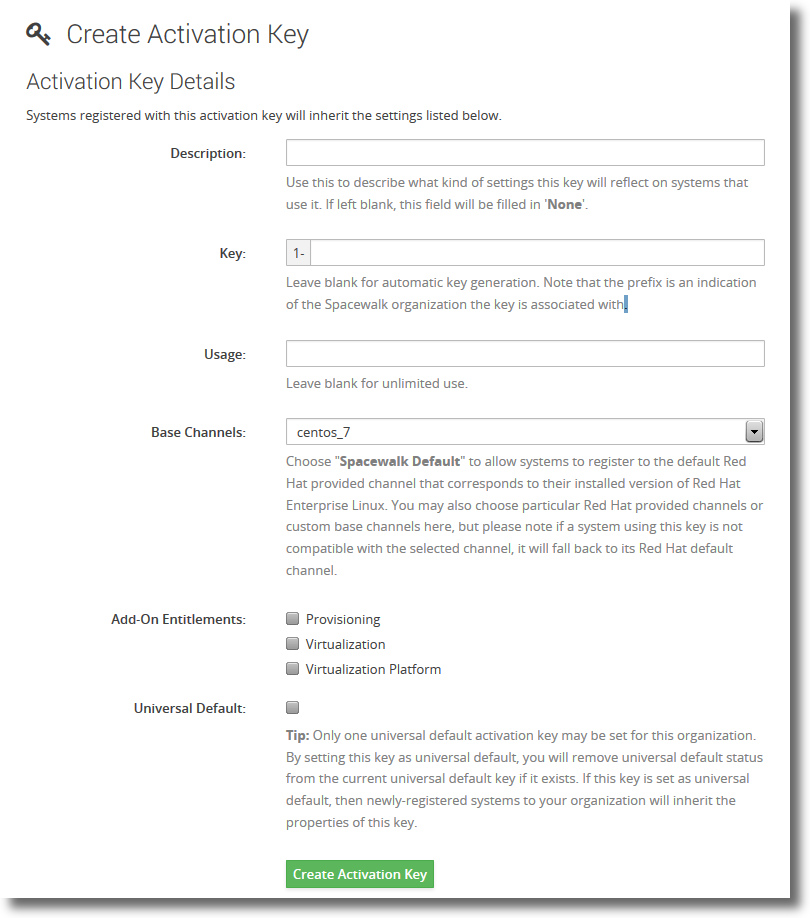Select the Usage limit input box
The height and width of the screenshot is (918, 810).
(x=525, y=354)
